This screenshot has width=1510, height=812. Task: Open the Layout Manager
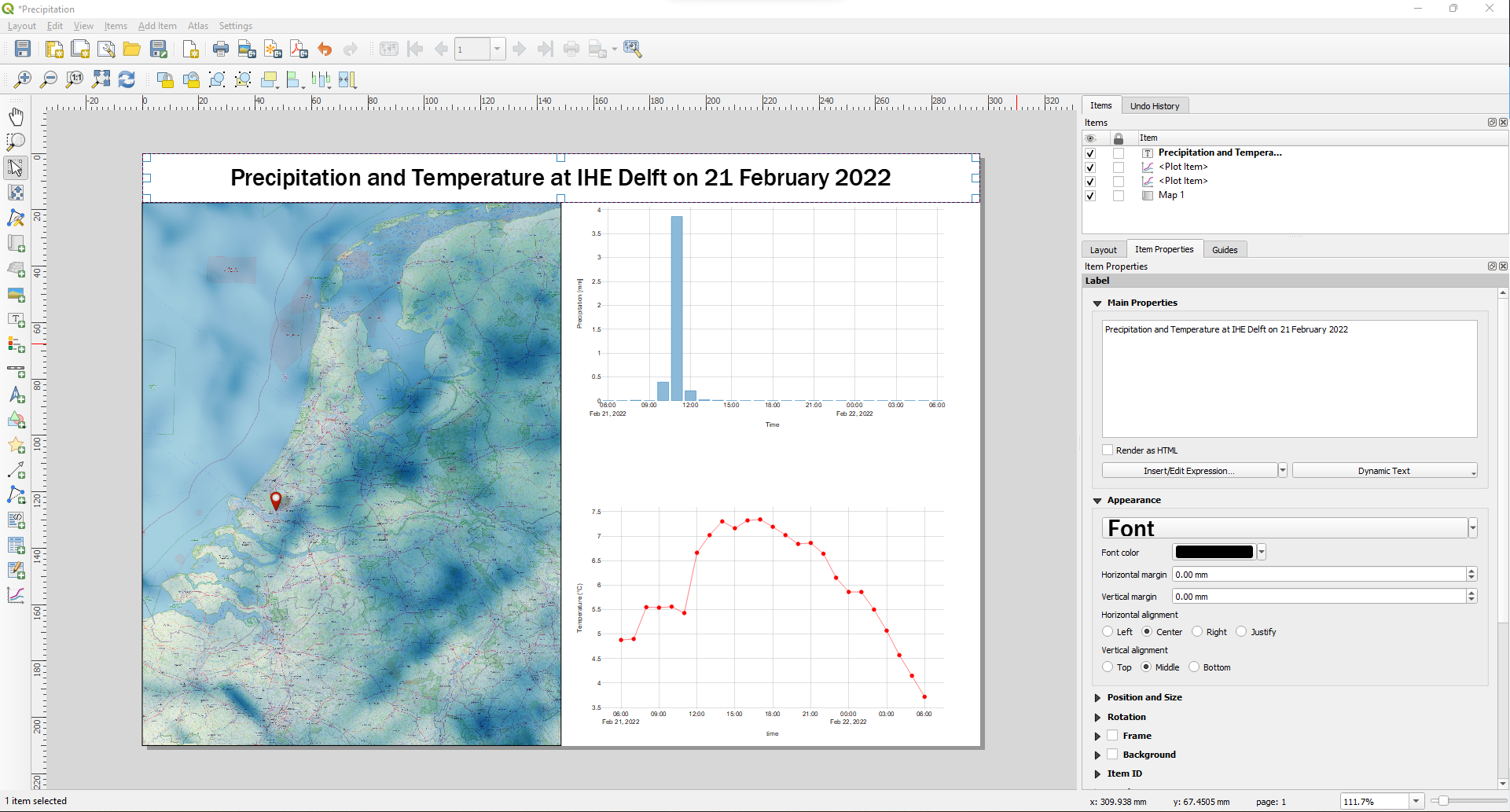[x=106, y=50]
